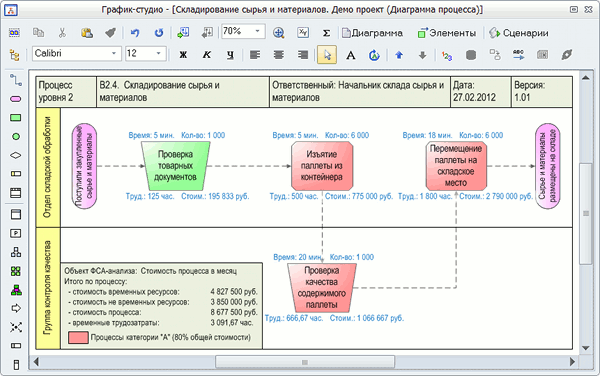Click the pink Поступили закупленные сырье event
The width and height of the screenshot is (600, 376).
click(84, 166)
